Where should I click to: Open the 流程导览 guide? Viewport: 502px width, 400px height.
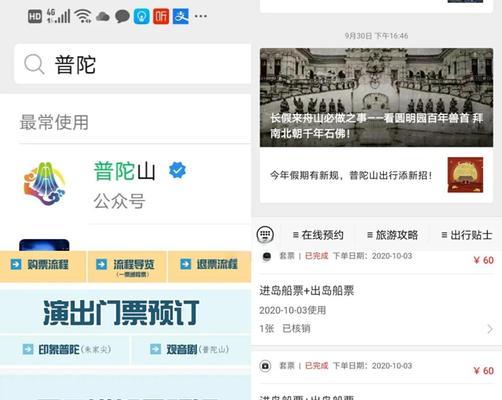[127, 267]
